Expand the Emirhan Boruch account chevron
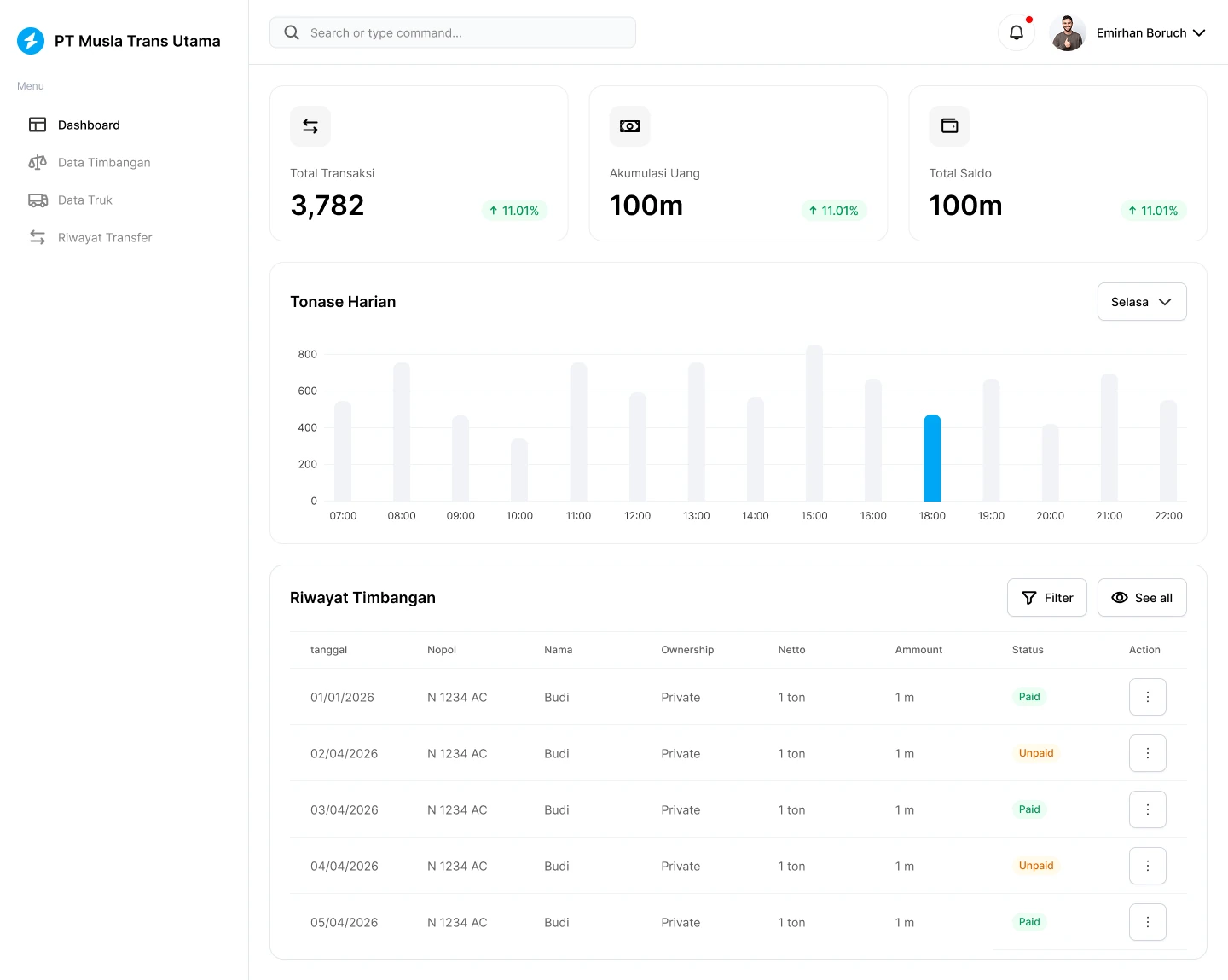 1199,32
